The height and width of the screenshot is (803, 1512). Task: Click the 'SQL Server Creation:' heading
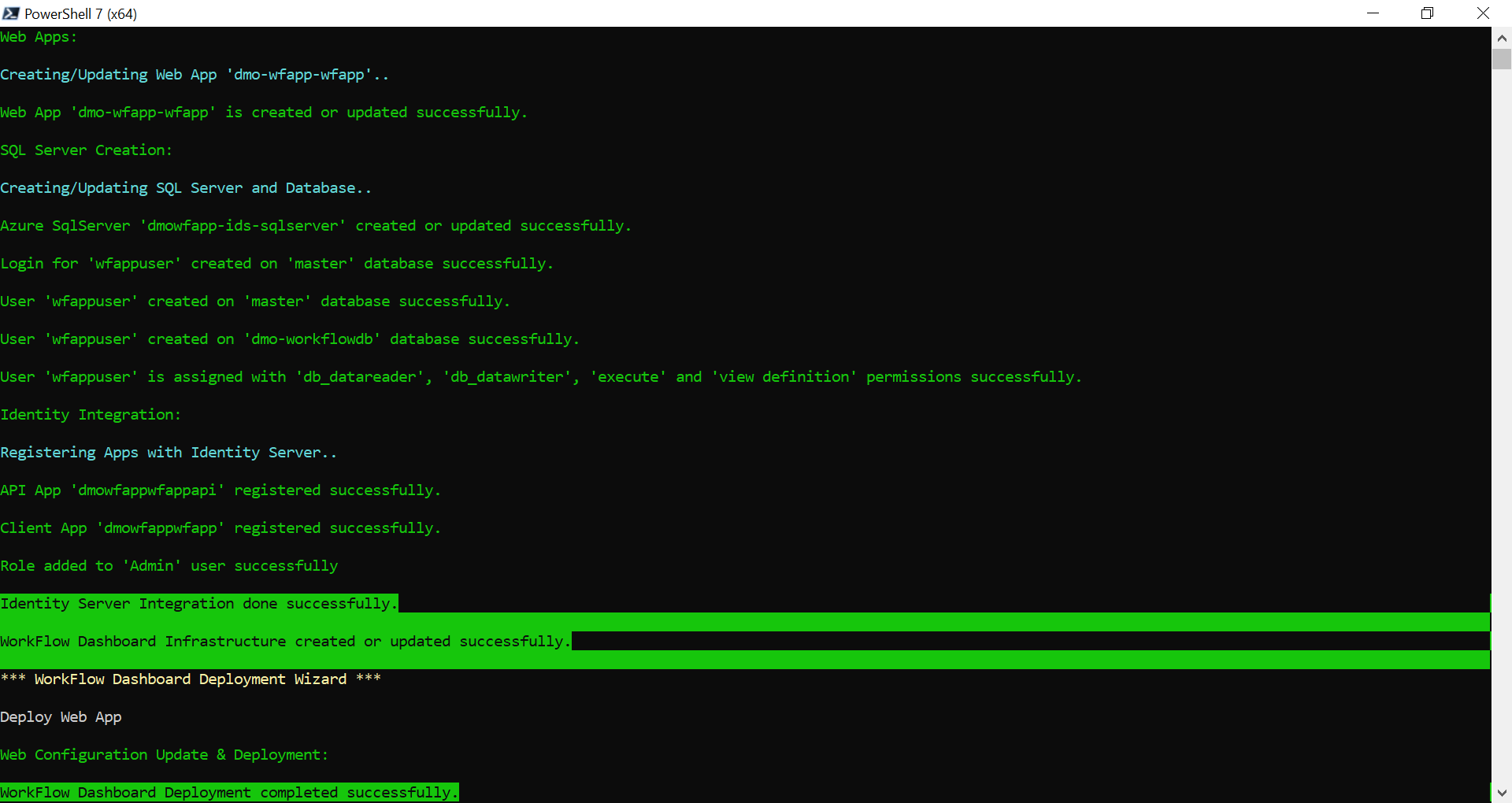click(x=86, y=150)
